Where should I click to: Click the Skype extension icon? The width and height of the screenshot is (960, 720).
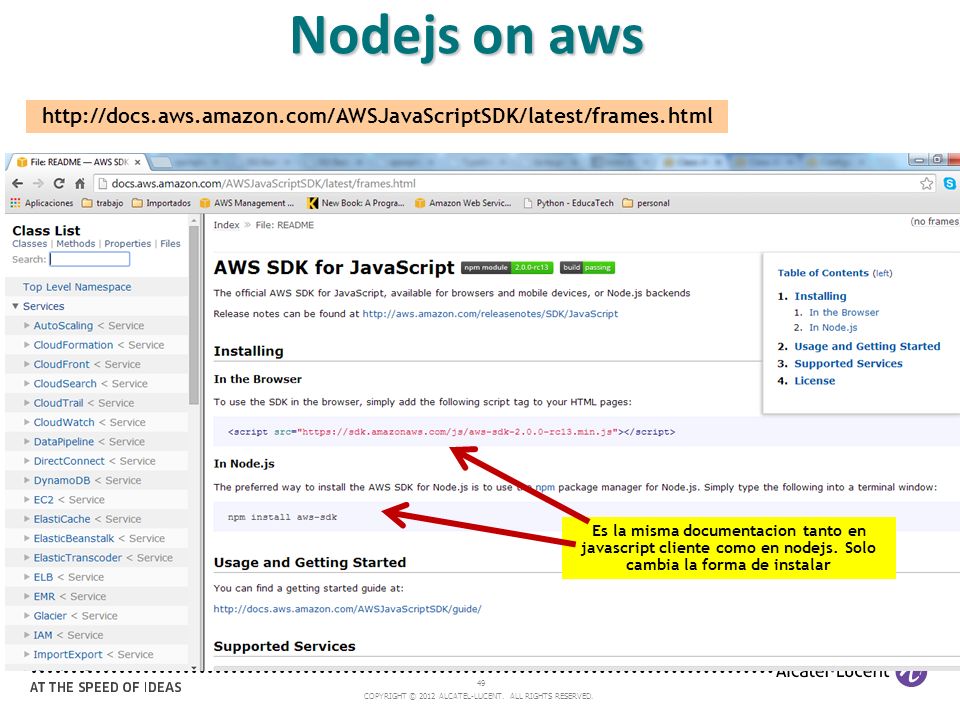(949, 183)
